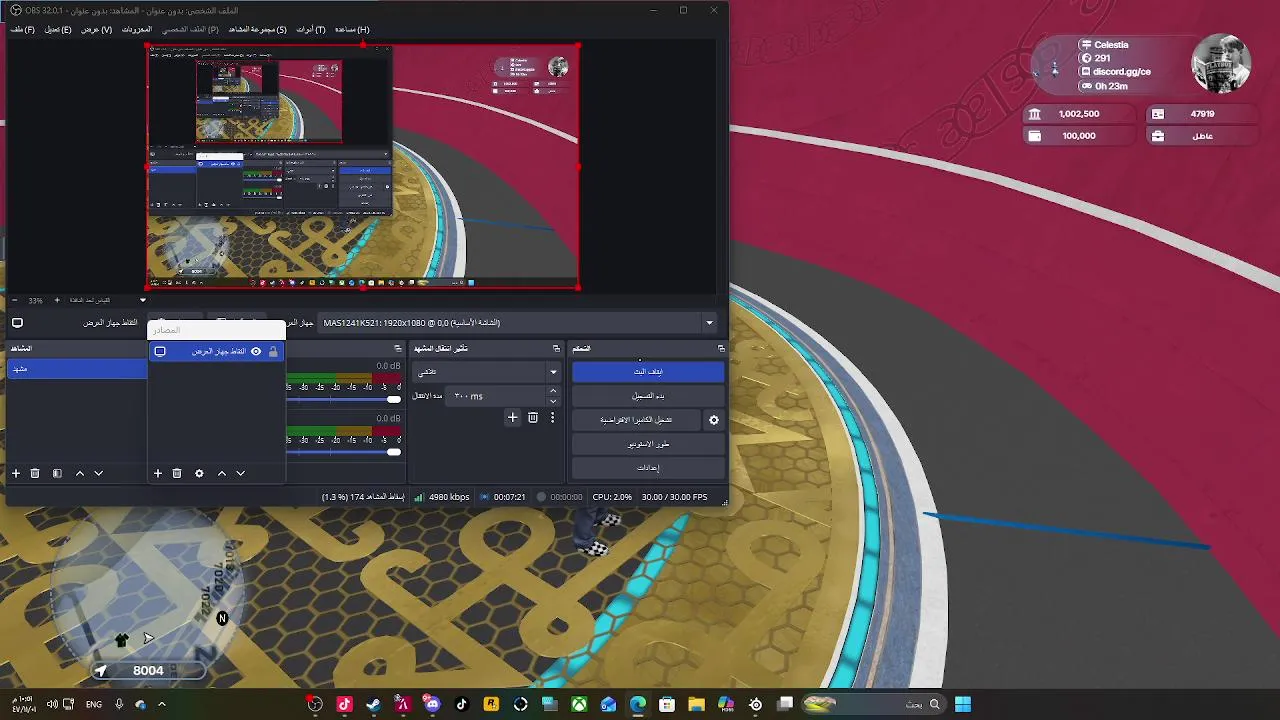Show hidden system tray icons chevron
Image resolution: width=1280 pixels, height=720 pixels.
[x=163, y=704]
